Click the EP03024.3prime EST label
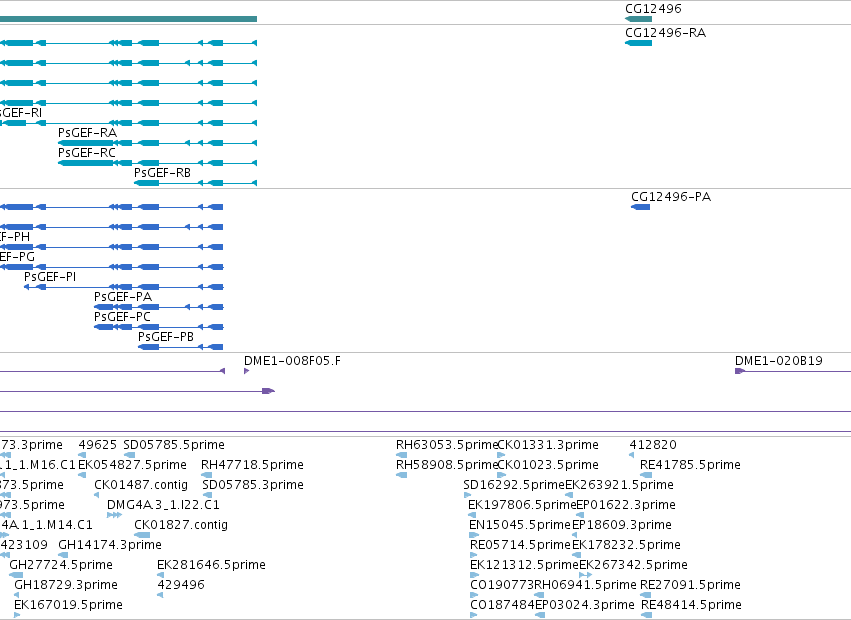The height and width of the screenshot is (620, 851). pos(585,605)
